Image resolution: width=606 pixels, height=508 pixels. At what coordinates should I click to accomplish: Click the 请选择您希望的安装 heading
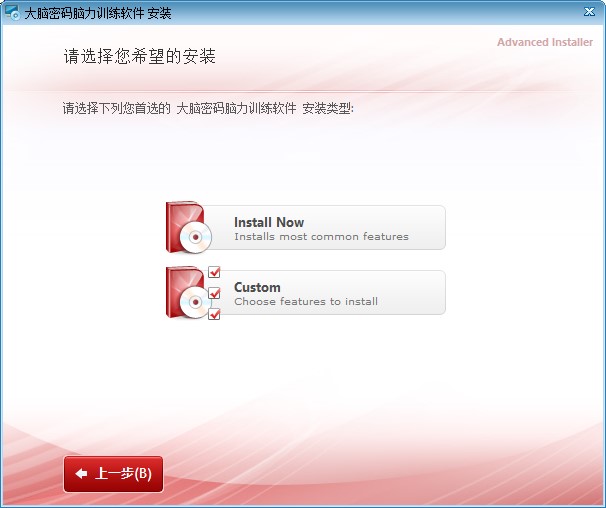(x=140, y=56)
